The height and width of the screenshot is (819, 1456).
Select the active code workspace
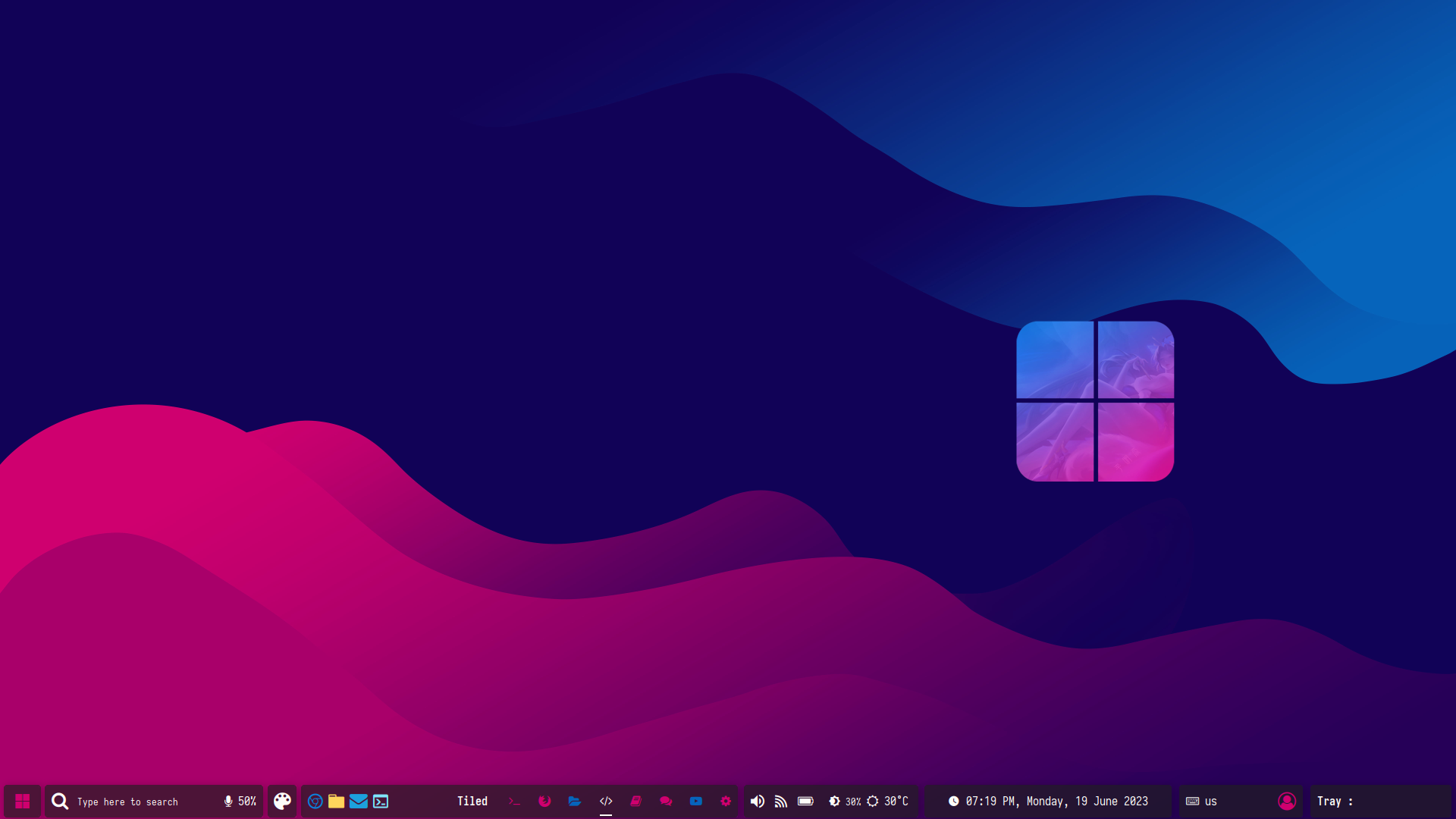click(x=606, y=801)
